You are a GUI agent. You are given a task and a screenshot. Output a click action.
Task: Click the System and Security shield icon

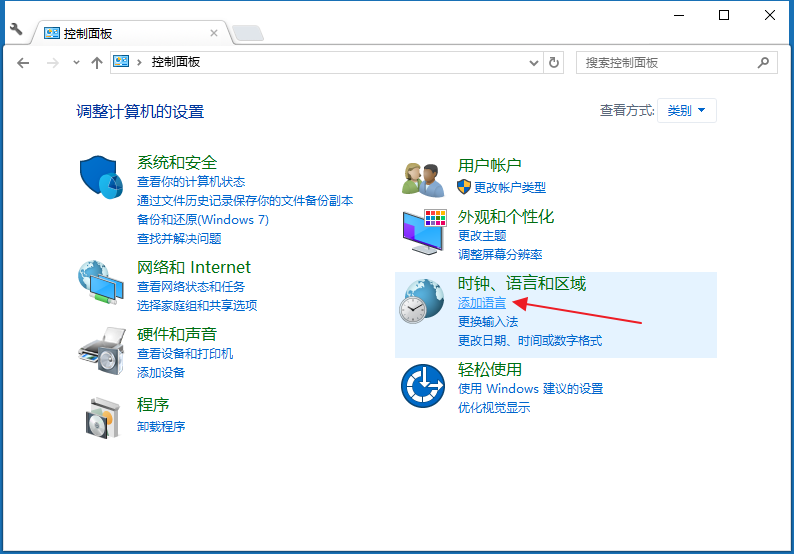pyautogui.click(x=100, y=178)
